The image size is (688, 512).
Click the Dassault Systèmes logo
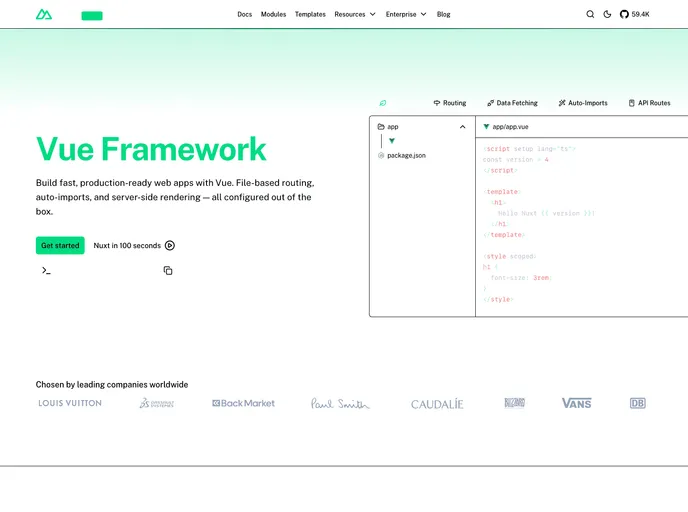pyautogui.click(x=157, y=403)
